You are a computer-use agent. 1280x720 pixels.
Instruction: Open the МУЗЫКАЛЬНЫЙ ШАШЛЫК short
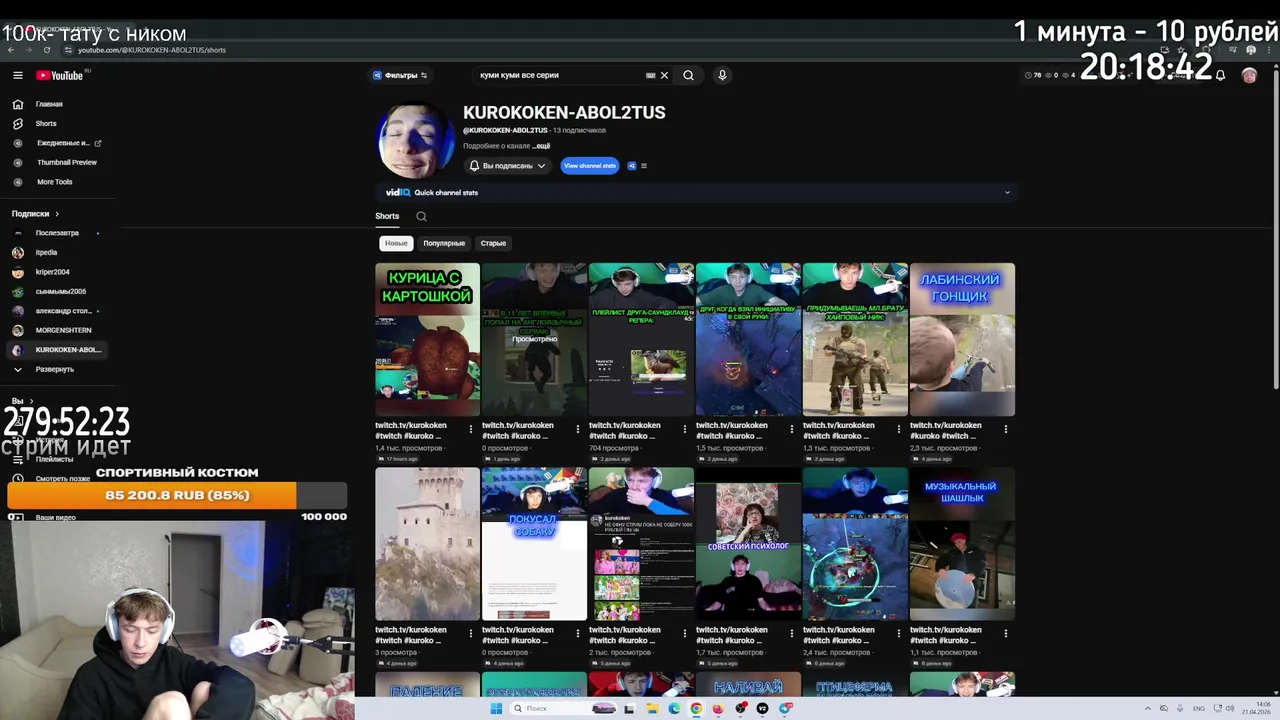click(x=962, y=544)
